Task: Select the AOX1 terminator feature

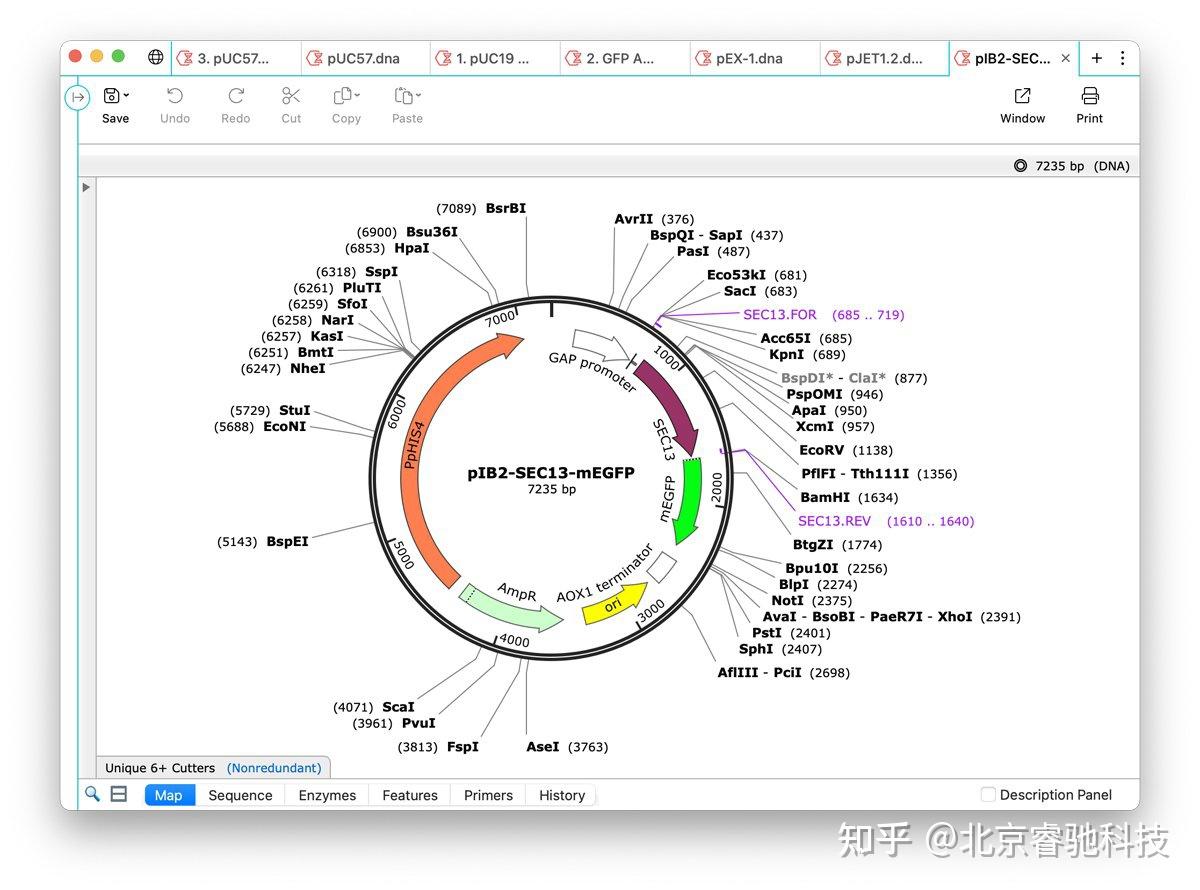Action: click(661, 567)
